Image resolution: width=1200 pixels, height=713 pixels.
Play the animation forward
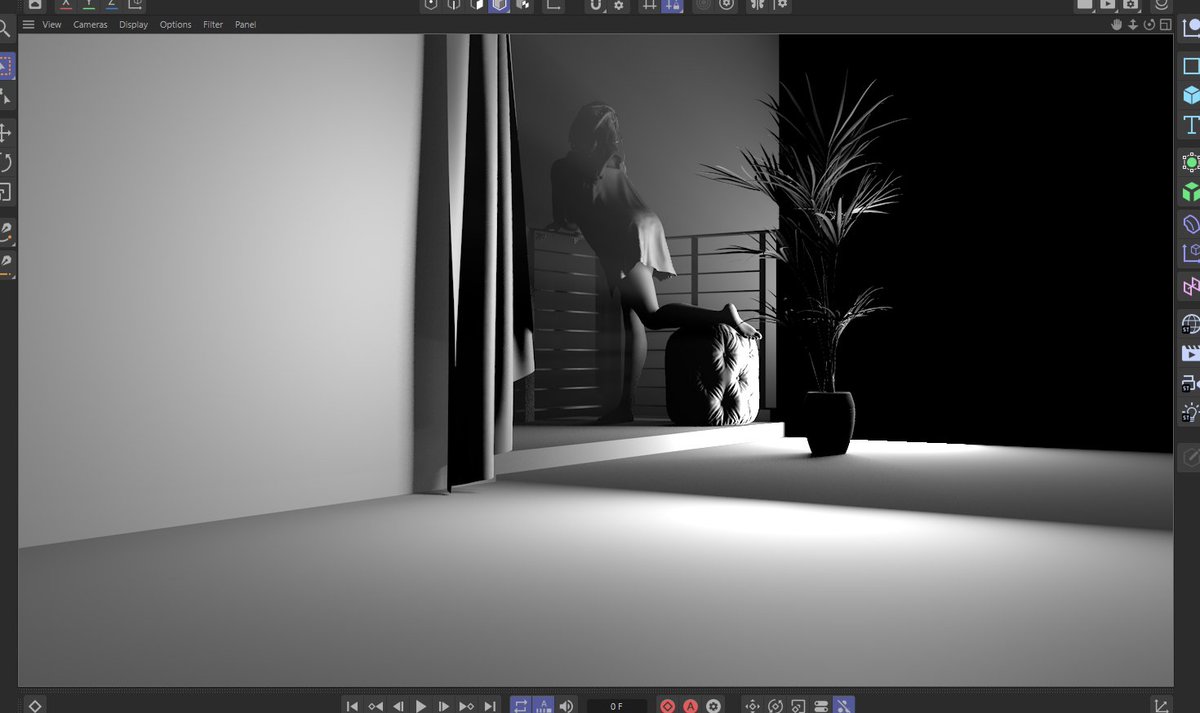point(421,706)
